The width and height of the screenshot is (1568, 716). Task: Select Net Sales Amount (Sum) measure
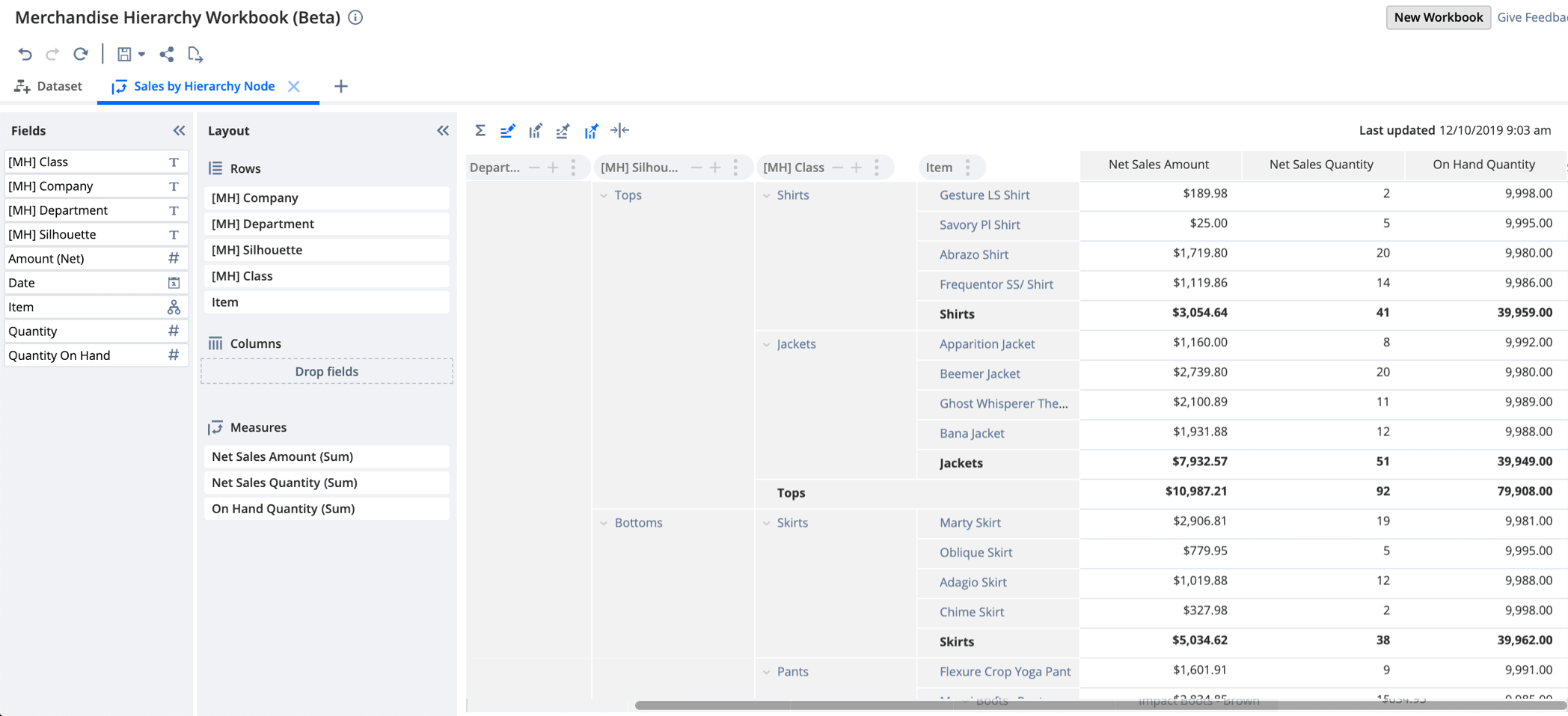327,456
